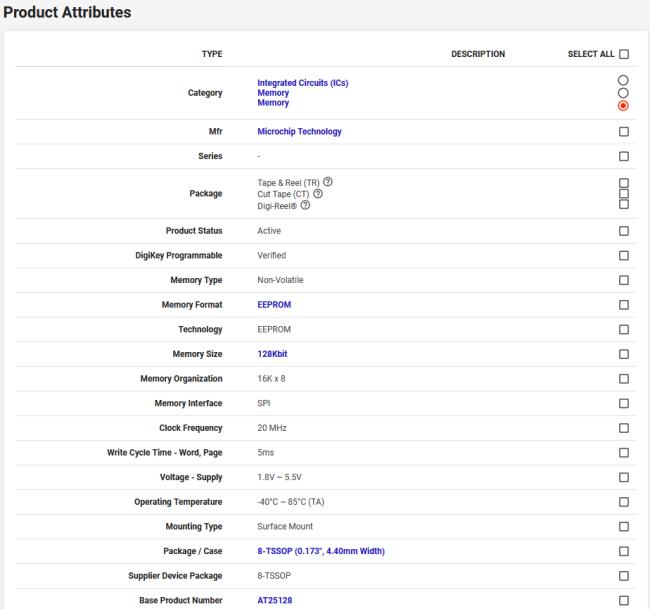The image size is (650, 609).
Task: Click help icon next to Cut Tape (CT)
Action: [x=318, y=193]
